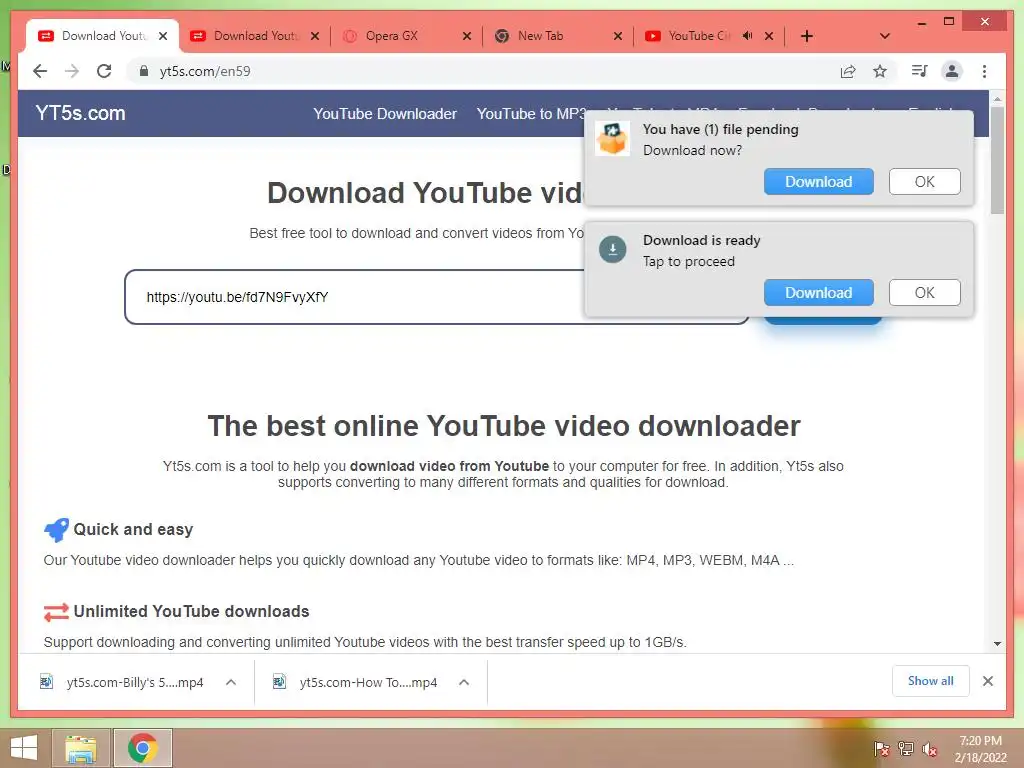The image size is (1024, 768).
Task: Open the Windows Start button
Action: [x=24, y=748]
